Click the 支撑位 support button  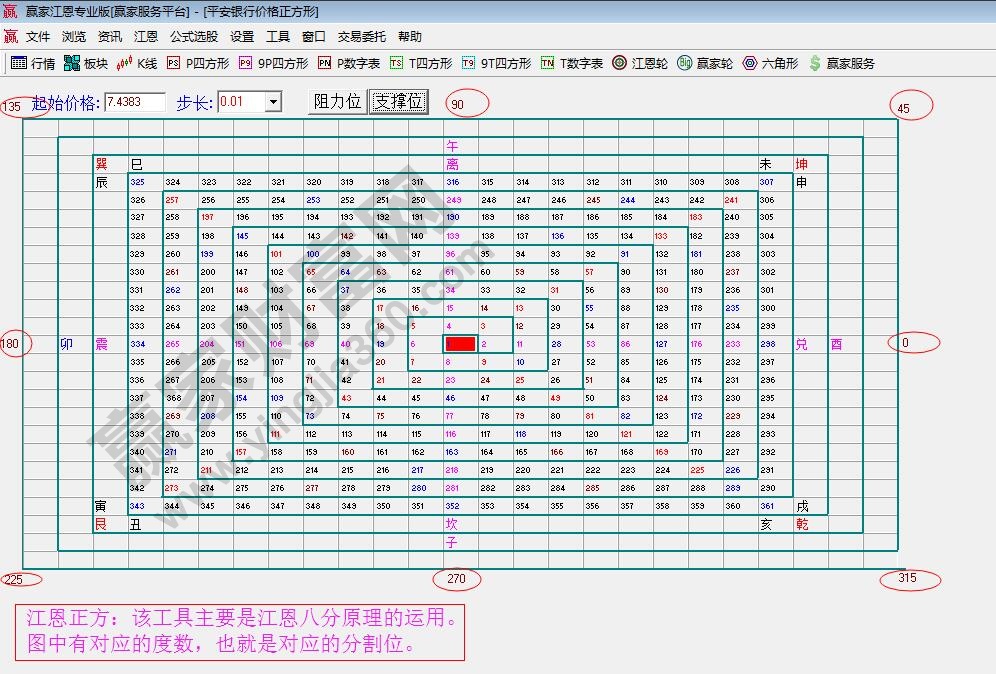(399, 102)
